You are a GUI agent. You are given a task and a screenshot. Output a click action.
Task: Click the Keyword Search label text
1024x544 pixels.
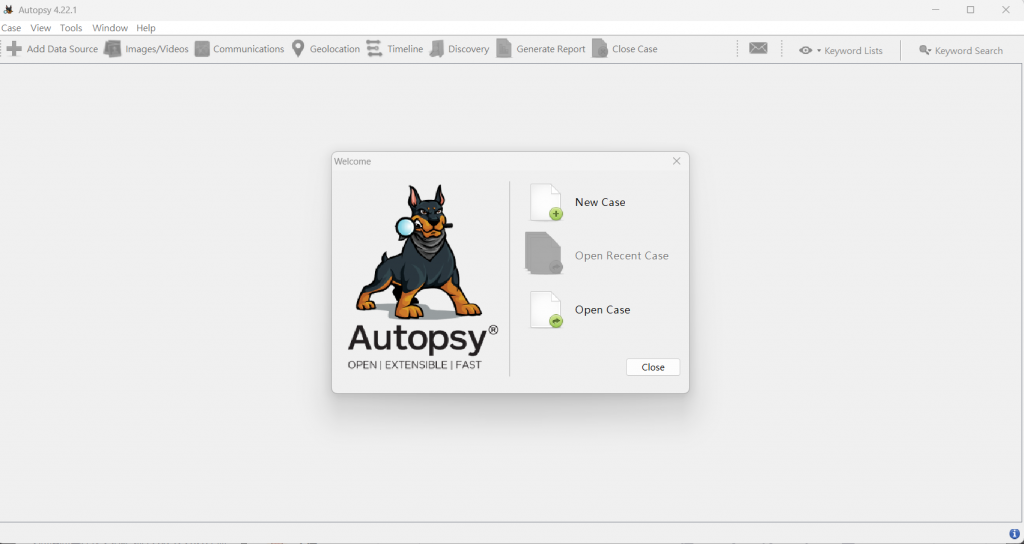[969, 51]
